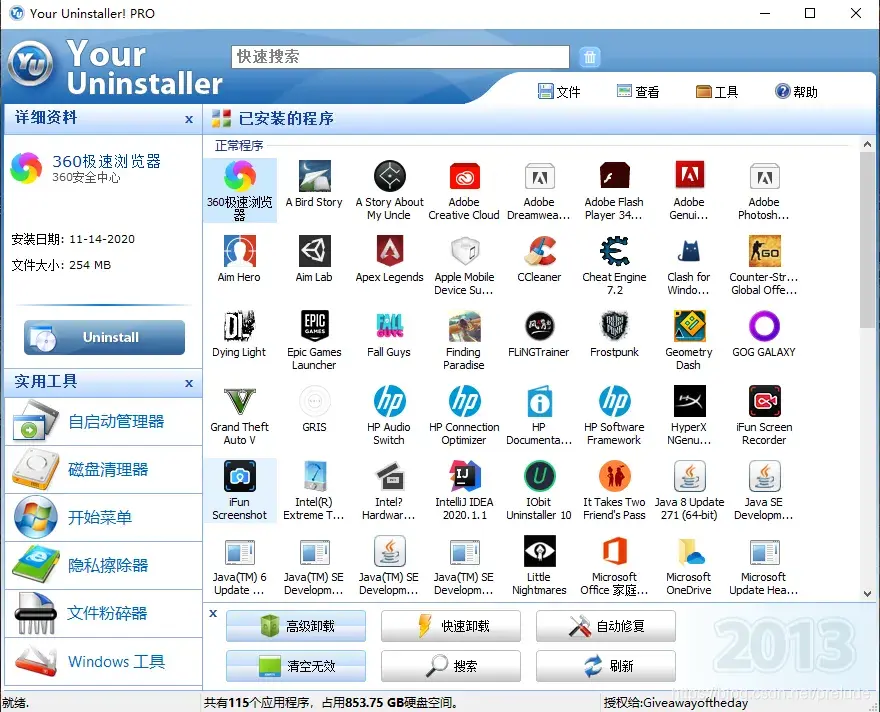Select Little Nightmares icon
Viewport: 880px width, 712px height.
coord(539,551)
